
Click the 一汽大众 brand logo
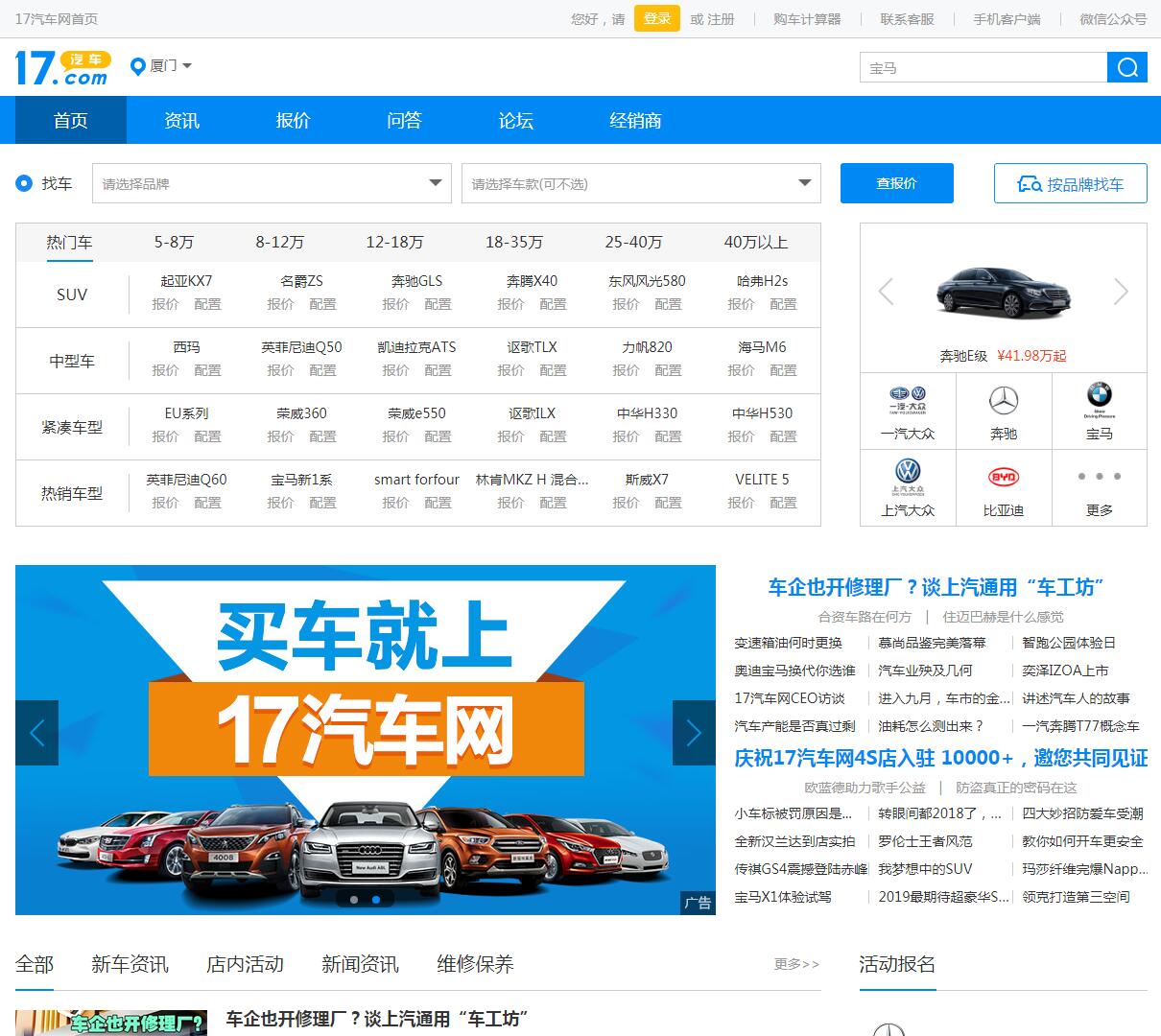pos(908,399)
